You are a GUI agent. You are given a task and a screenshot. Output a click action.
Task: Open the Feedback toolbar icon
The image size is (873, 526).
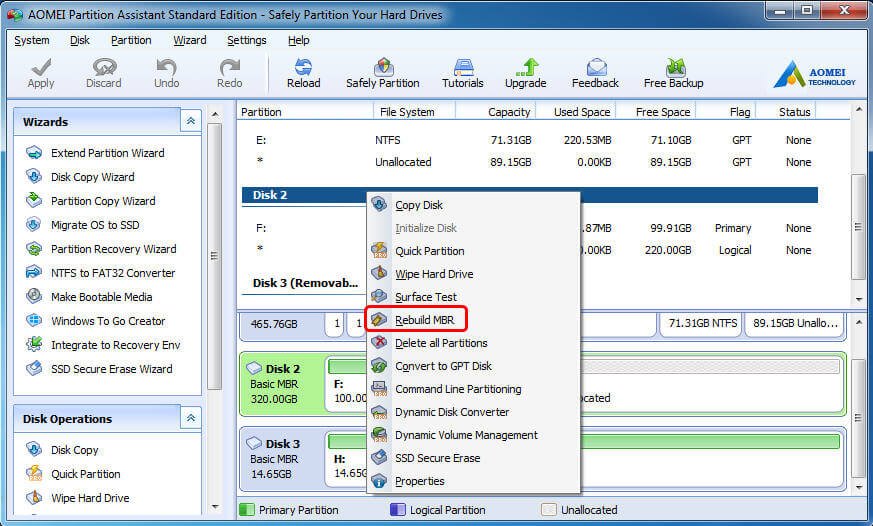[x=595, y=73]
